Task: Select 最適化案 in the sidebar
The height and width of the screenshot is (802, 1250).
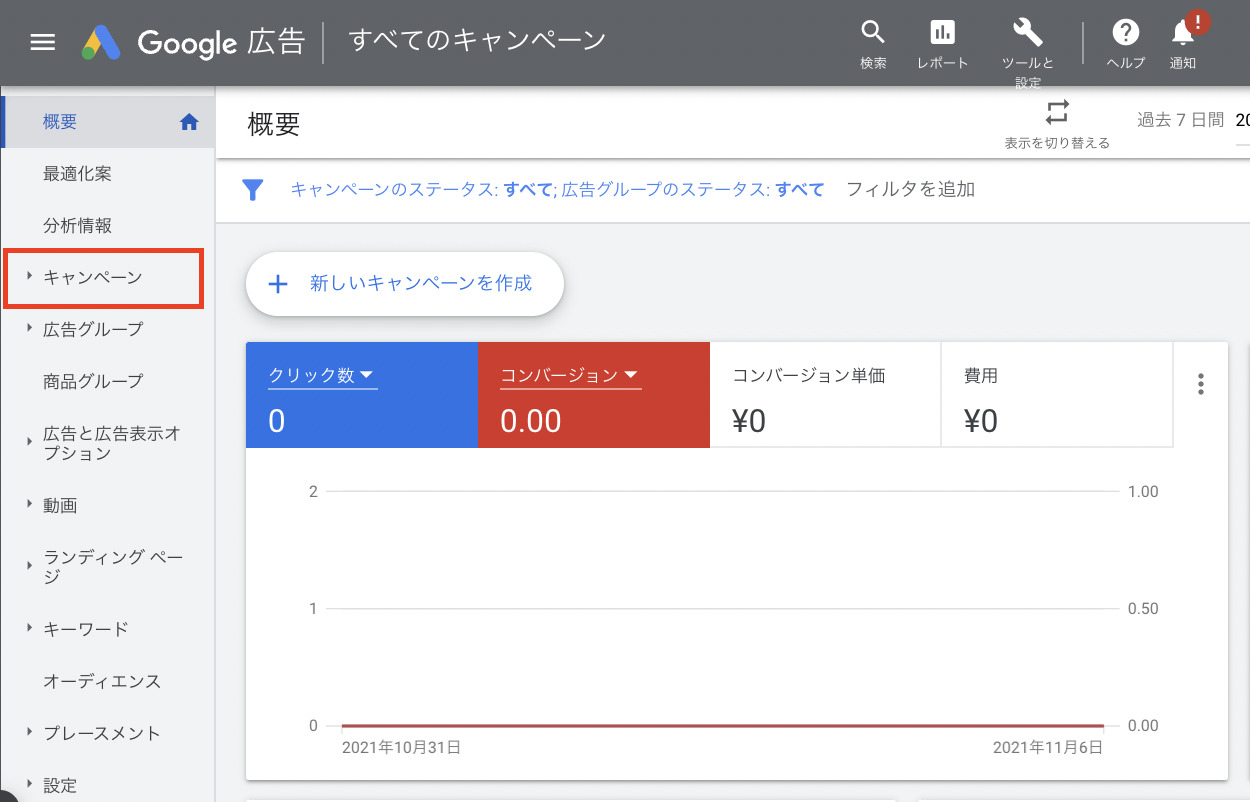Action: (x=77, y=174)
